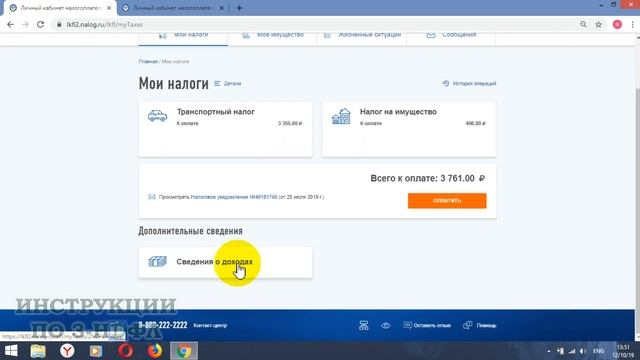Click the money stack icon on income card
Image resolution: width=640 pixels, height=360 pixels.
point(158,261)
